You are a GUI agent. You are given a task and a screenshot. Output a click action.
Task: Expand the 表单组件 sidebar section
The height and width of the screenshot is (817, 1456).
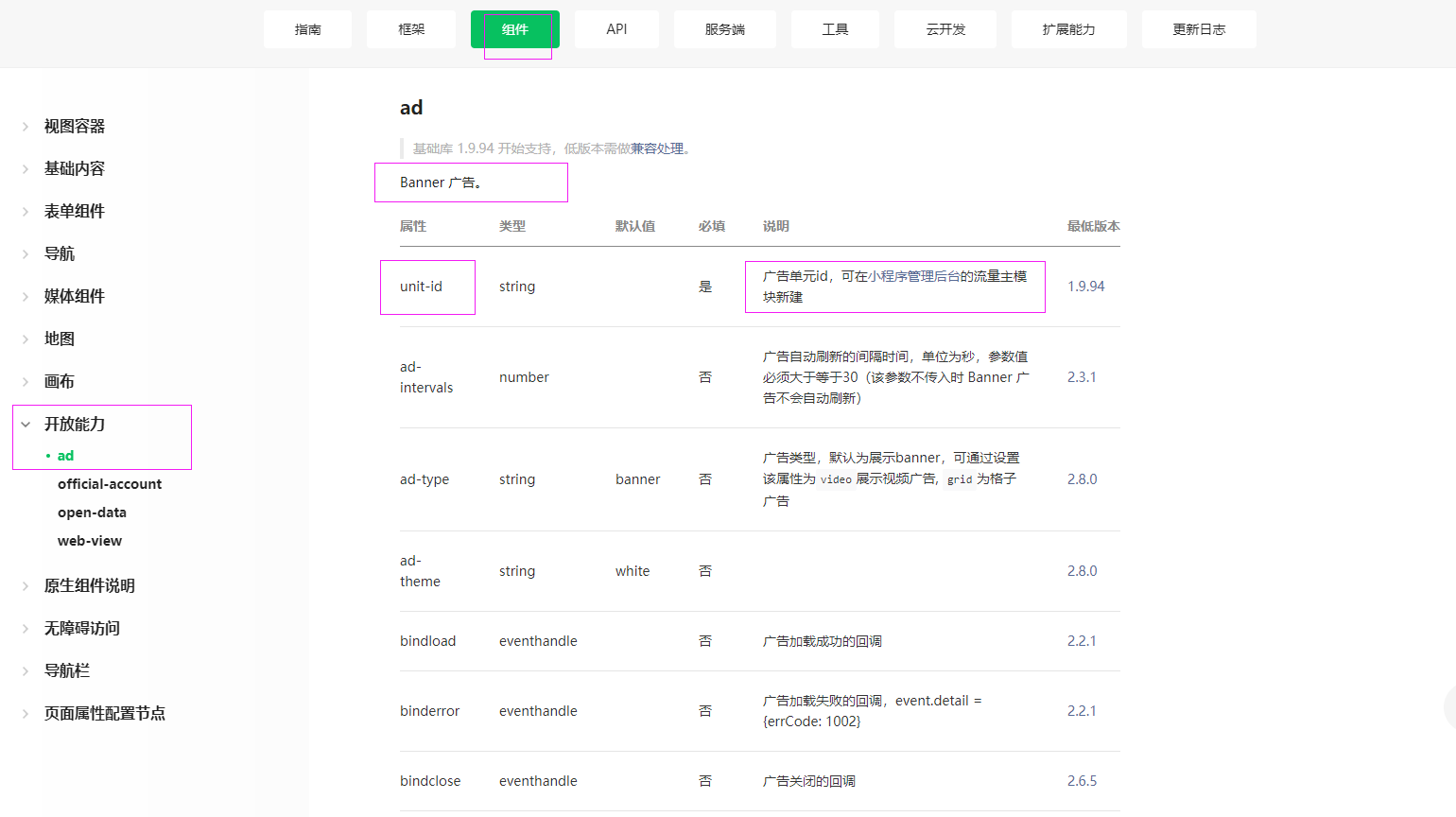click(x=76, y=211)
